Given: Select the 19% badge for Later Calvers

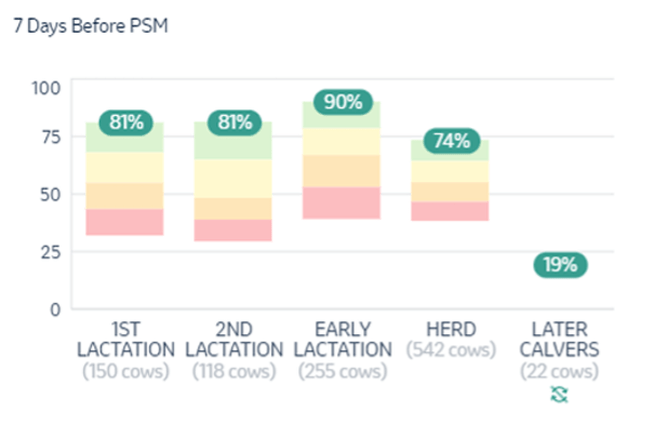Looking at the screenshot, I should point(560,265).
